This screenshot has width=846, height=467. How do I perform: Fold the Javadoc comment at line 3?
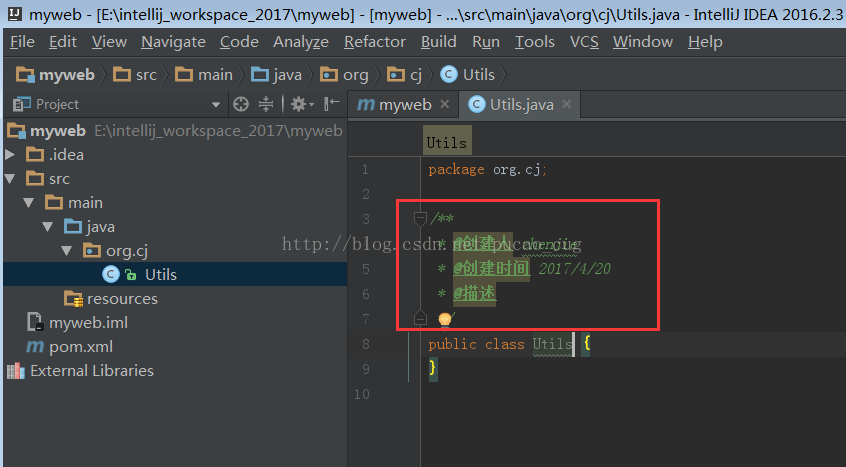coord(420,218)
